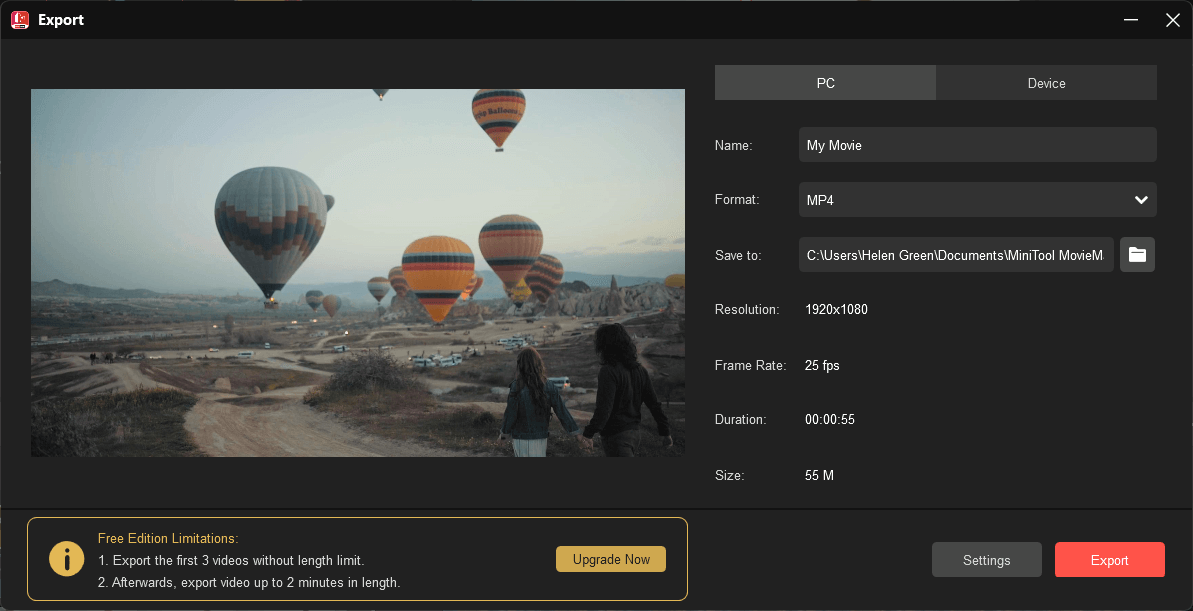Click the Save to label
The height and width of the screenshot is (611, 1193).
click(738, 256)
